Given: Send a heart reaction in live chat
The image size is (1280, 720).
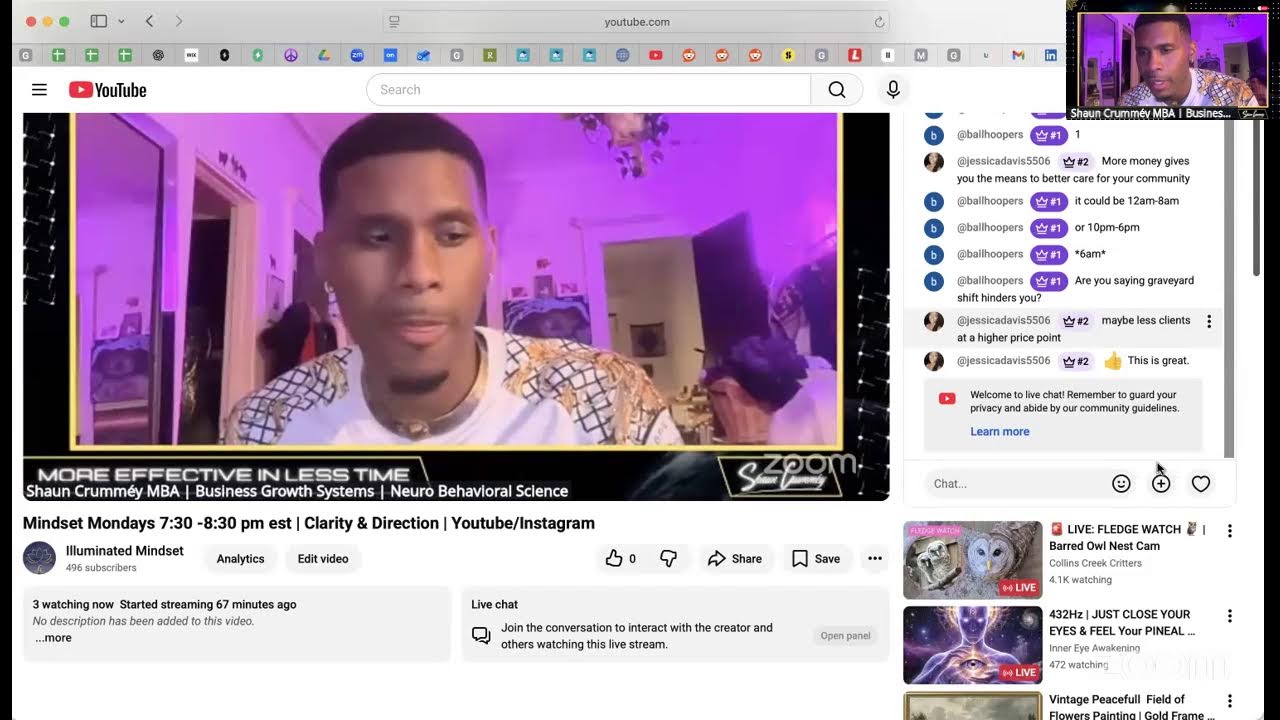Looking at the screenshot, I should click(1201, 484).
